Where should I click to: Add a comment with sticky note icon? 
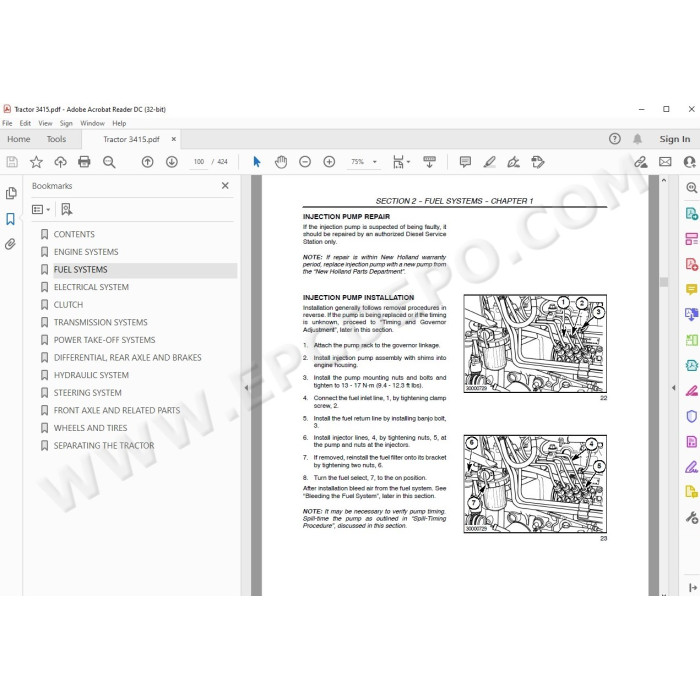[465, 162]
